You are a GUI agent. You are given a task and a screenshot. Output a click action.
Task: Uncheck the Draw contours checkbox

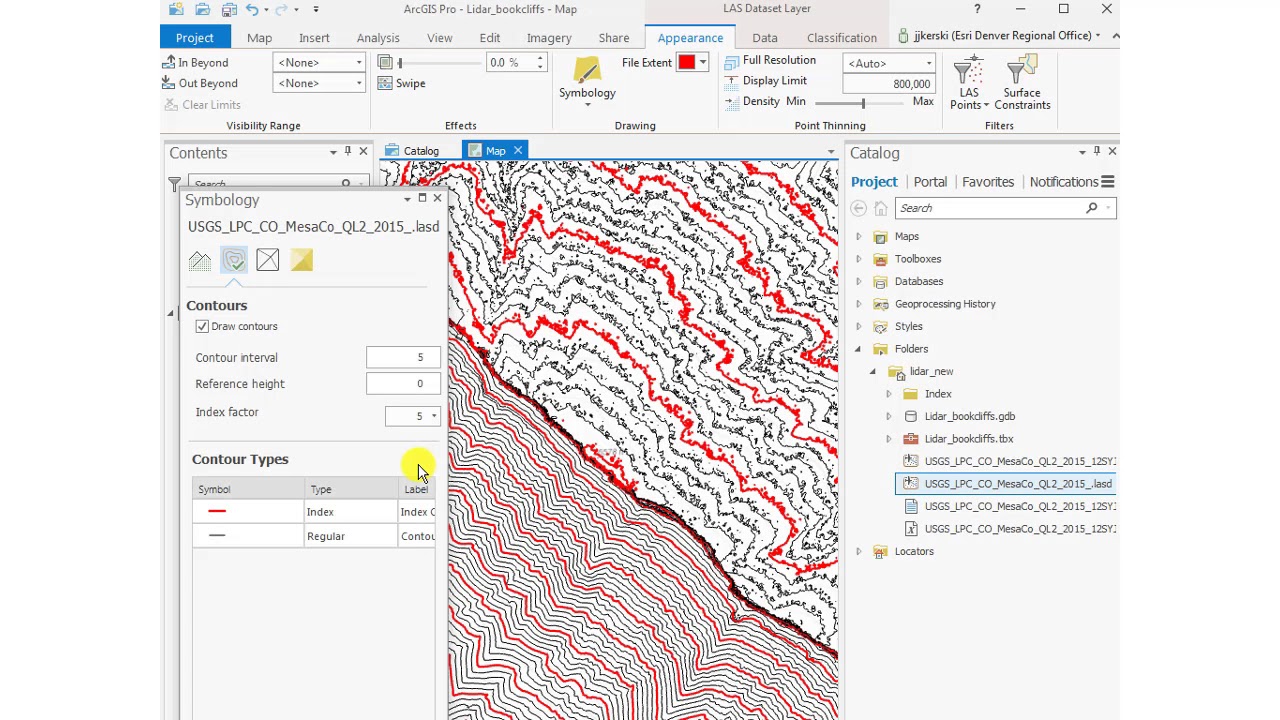point(202,326)
